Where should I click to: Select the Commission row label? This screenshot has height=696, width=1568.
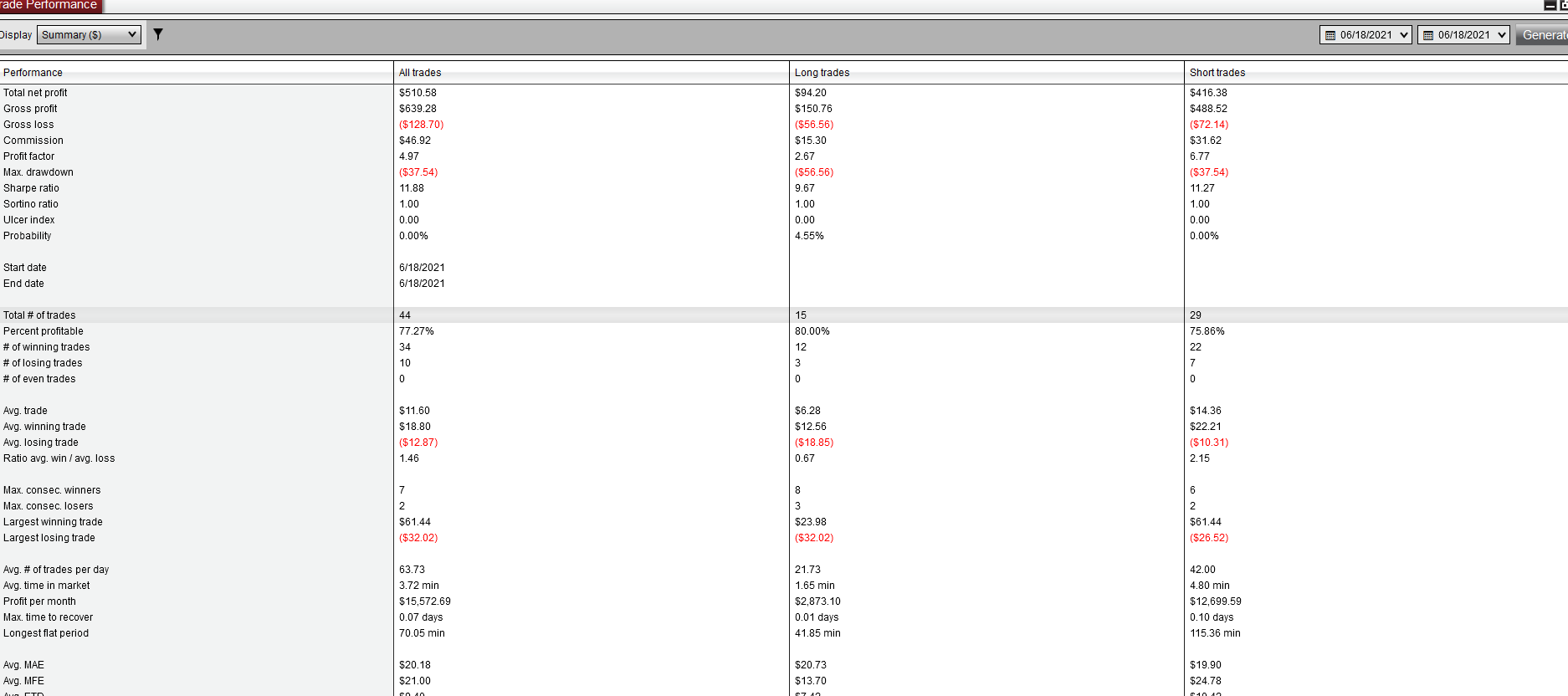click(x=33, y=141)
